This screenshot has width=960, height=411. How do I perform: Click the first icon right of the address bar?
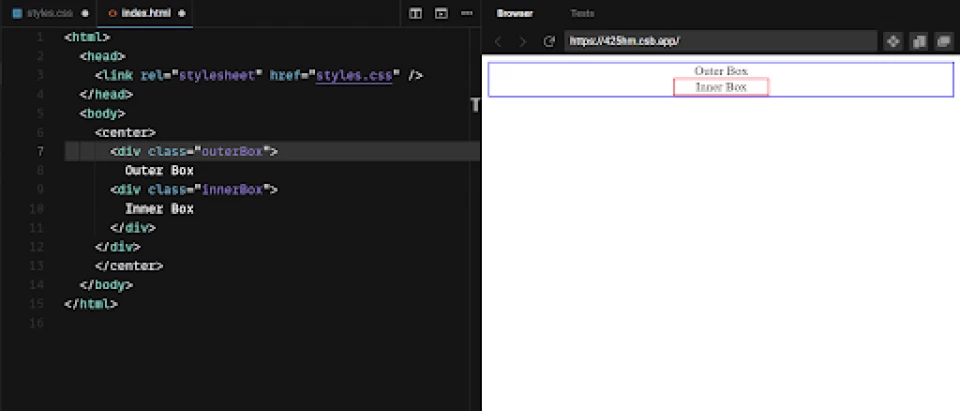click(x=893, y=41)
